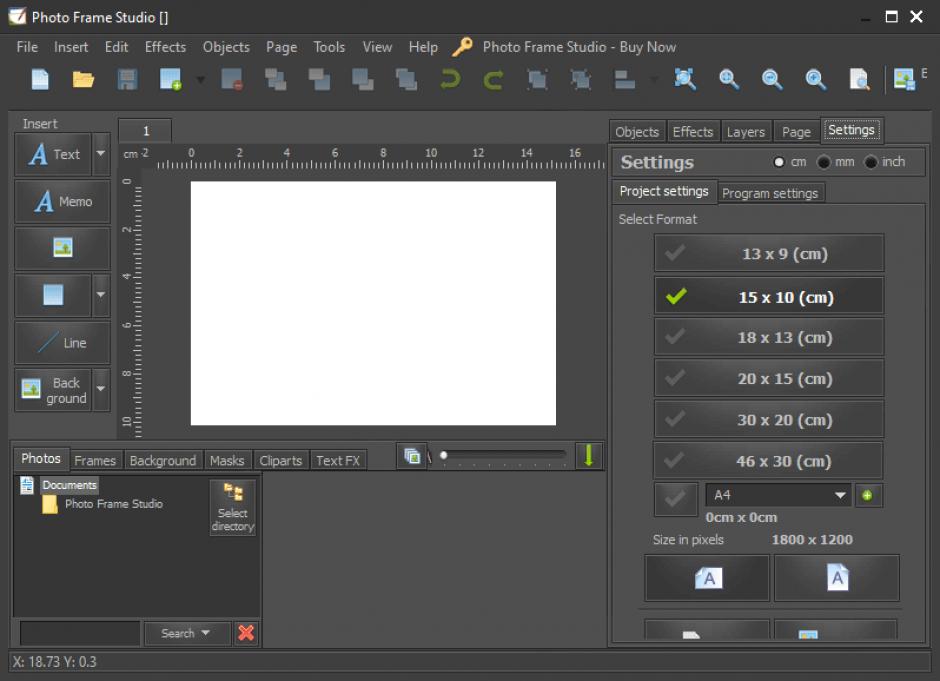This screenshot has height=681, width=940.
Task: Expand the Background insert dropdown arrow
Action: (x=101, y=389)
